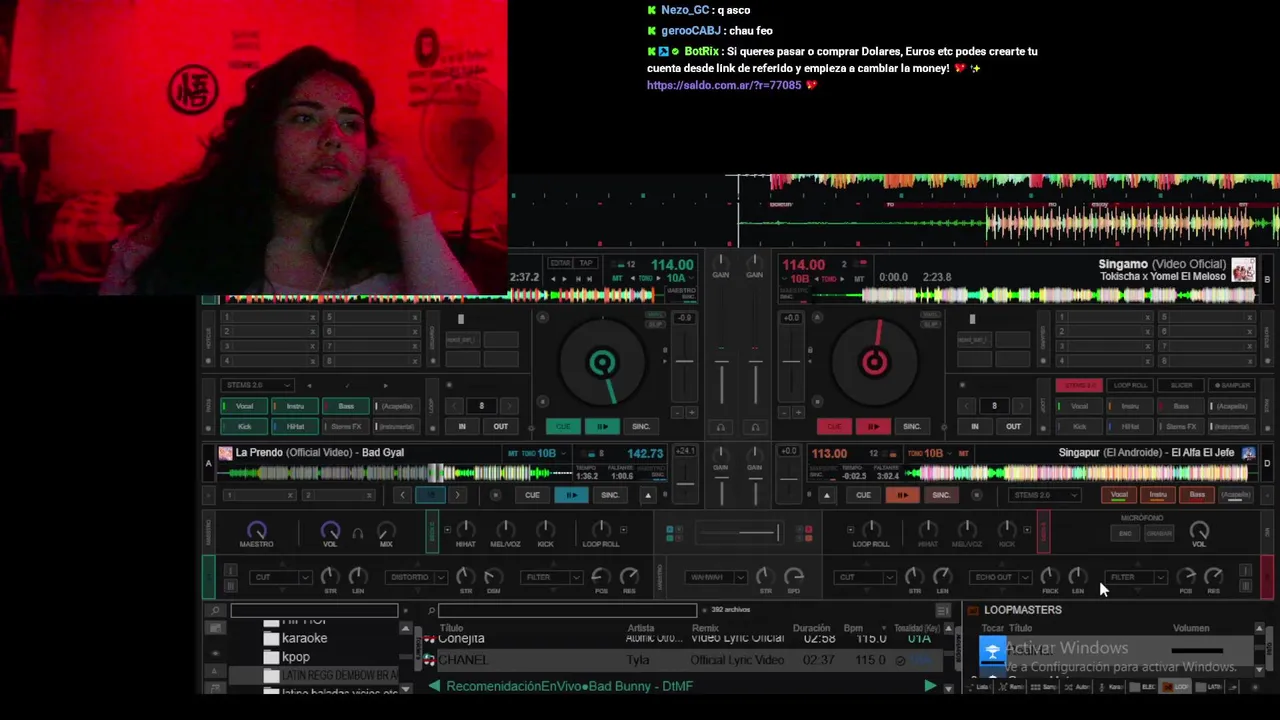Viewport: 1280px width, 720px height.
Task: Open the DISTORTIO effect dropdown
Action: coord(417,577)
